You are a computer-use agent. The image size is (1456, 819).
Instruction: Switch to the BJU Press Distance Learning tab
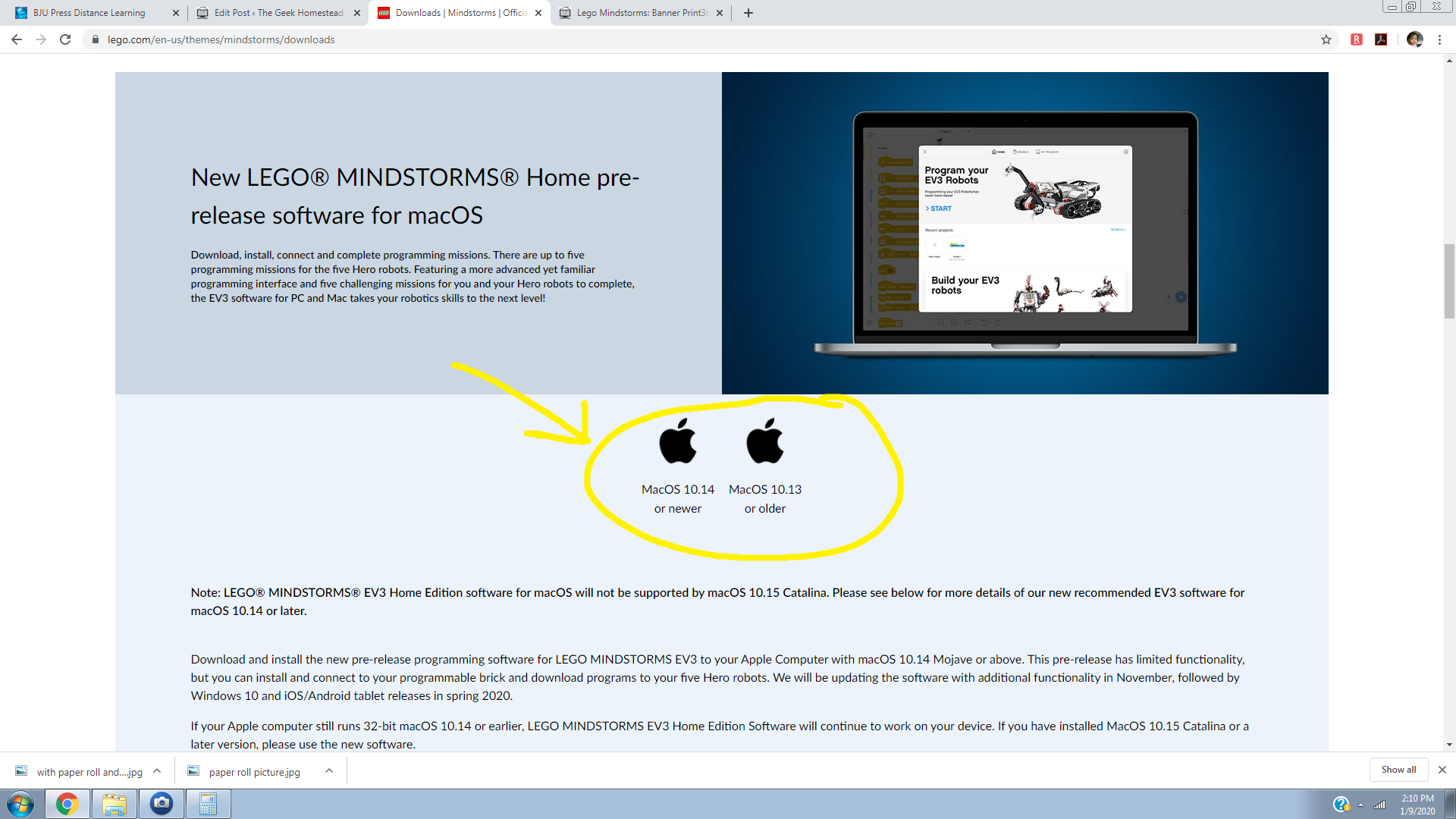(89, 13)
